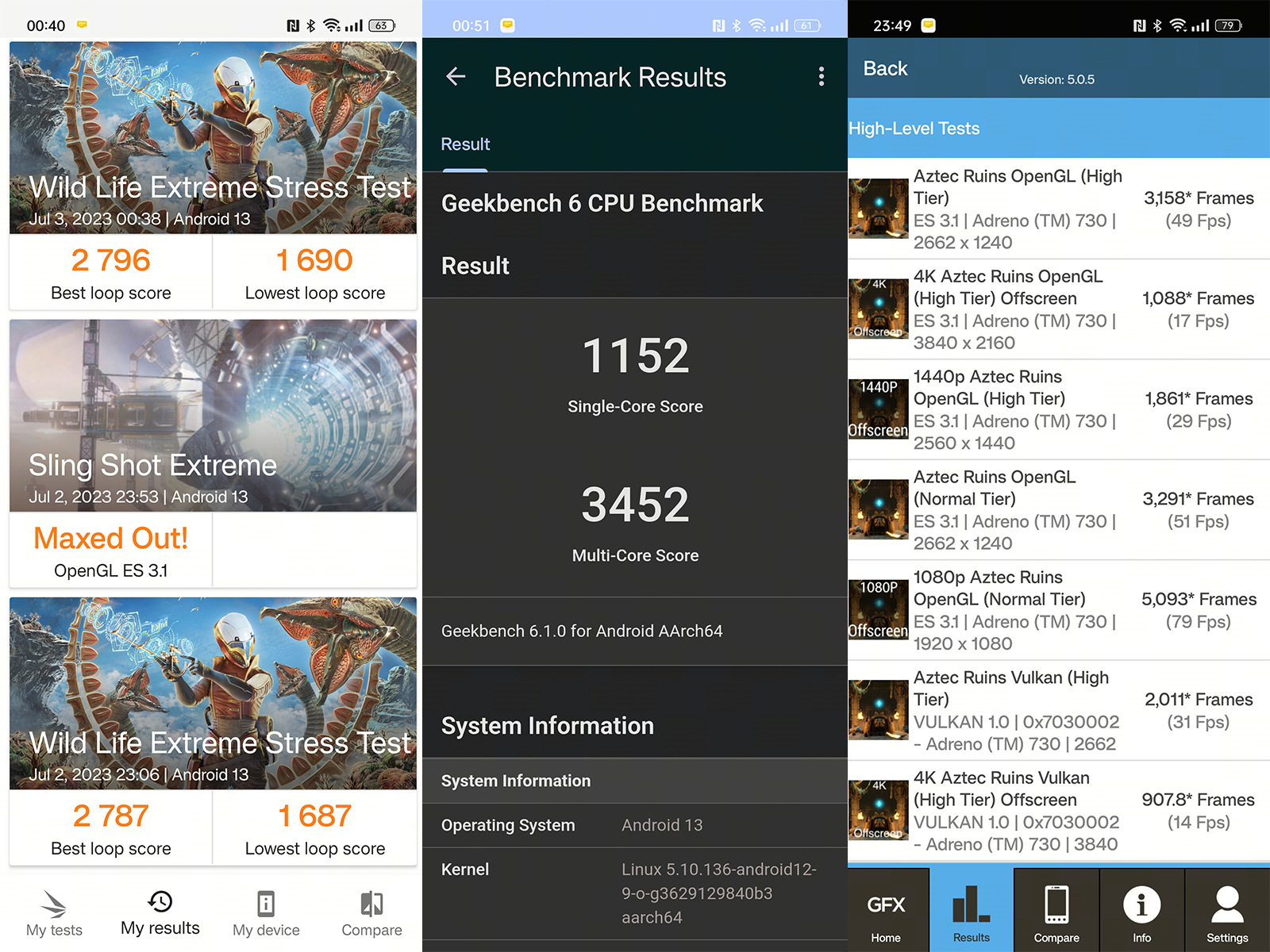Tap Back in GFXBench header

click(885, 68)
